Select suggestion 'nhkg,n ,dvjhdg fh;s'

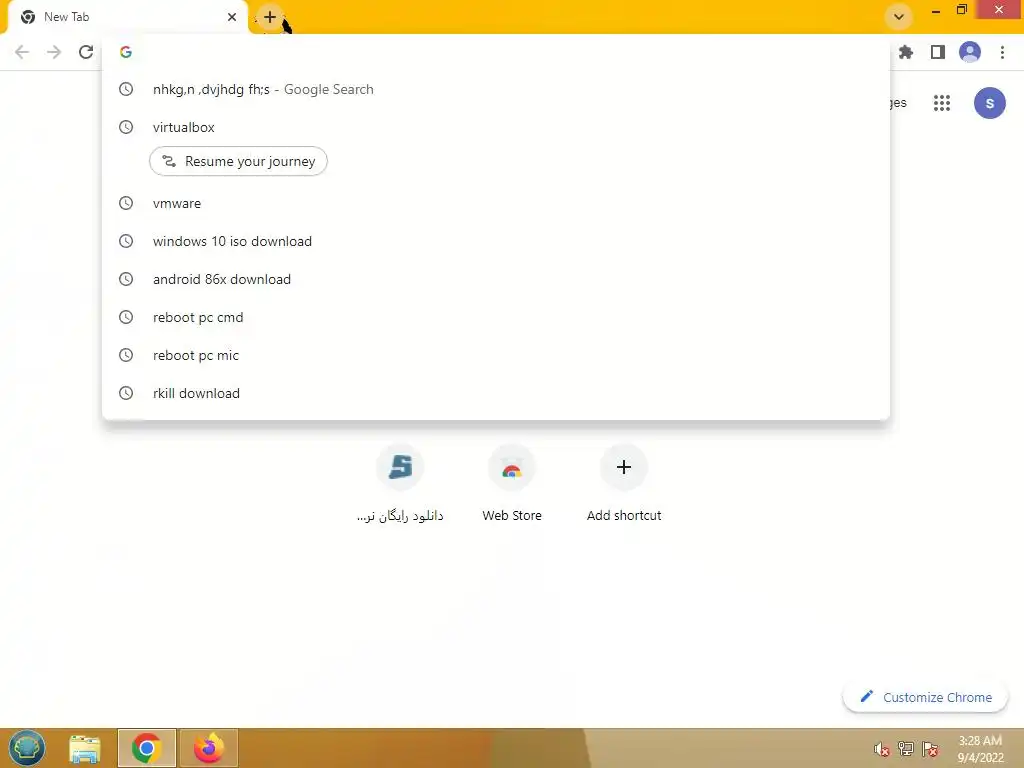tap(496, 89)
